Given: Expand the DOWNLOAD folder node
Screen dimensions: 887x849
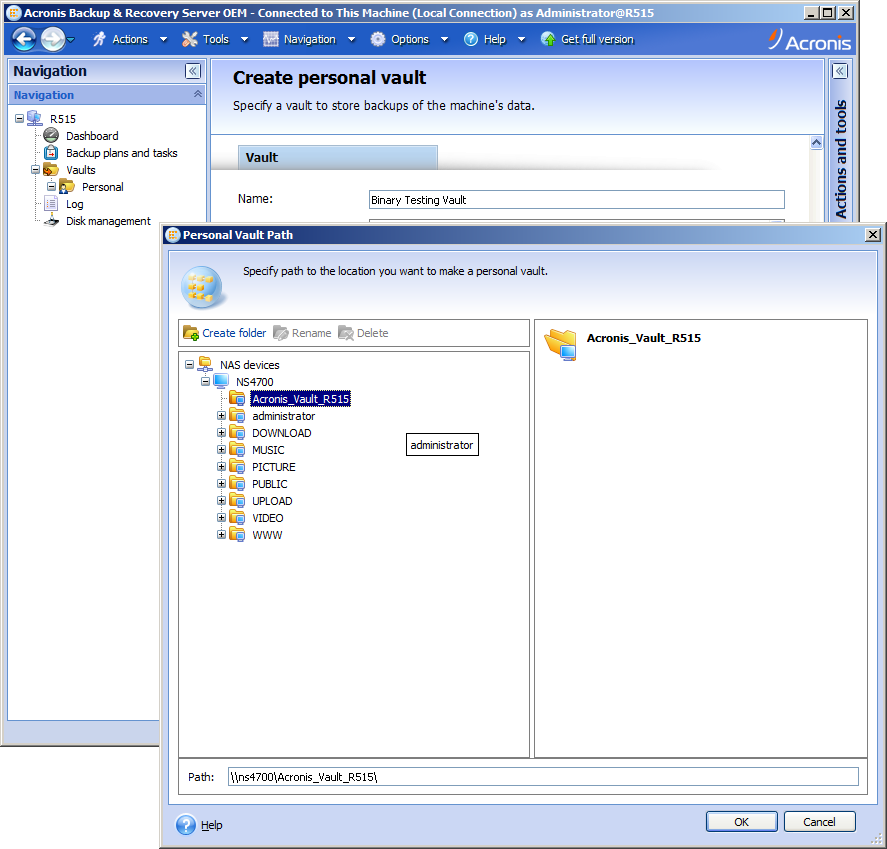Looking at the screenshot, I should 221,433.
